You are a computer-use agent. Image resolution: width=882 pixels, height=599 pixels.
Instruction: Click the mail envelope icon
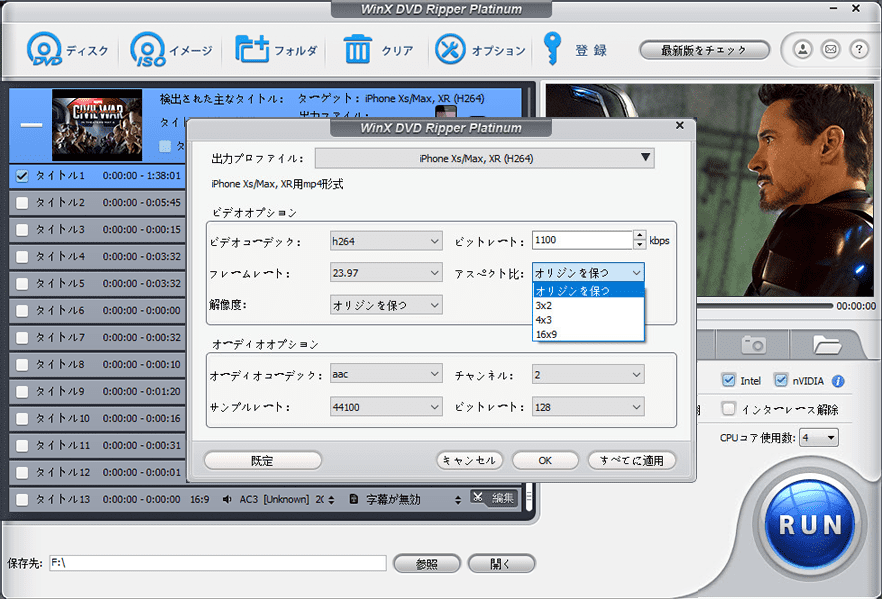click(x=830, y=49)
